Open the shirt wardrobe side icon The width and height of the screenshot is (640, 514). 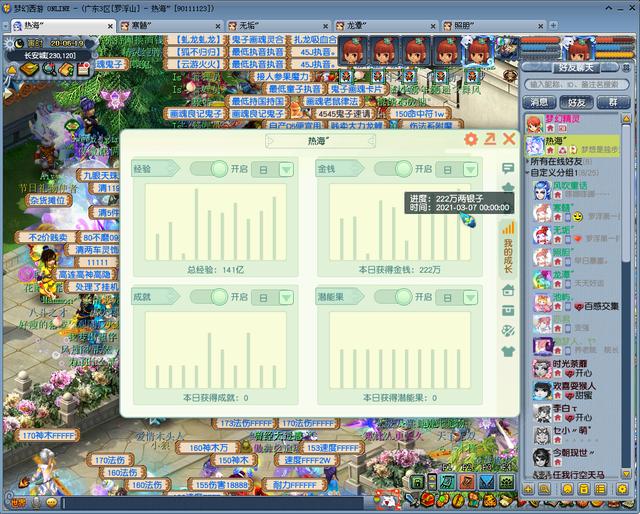508,351
